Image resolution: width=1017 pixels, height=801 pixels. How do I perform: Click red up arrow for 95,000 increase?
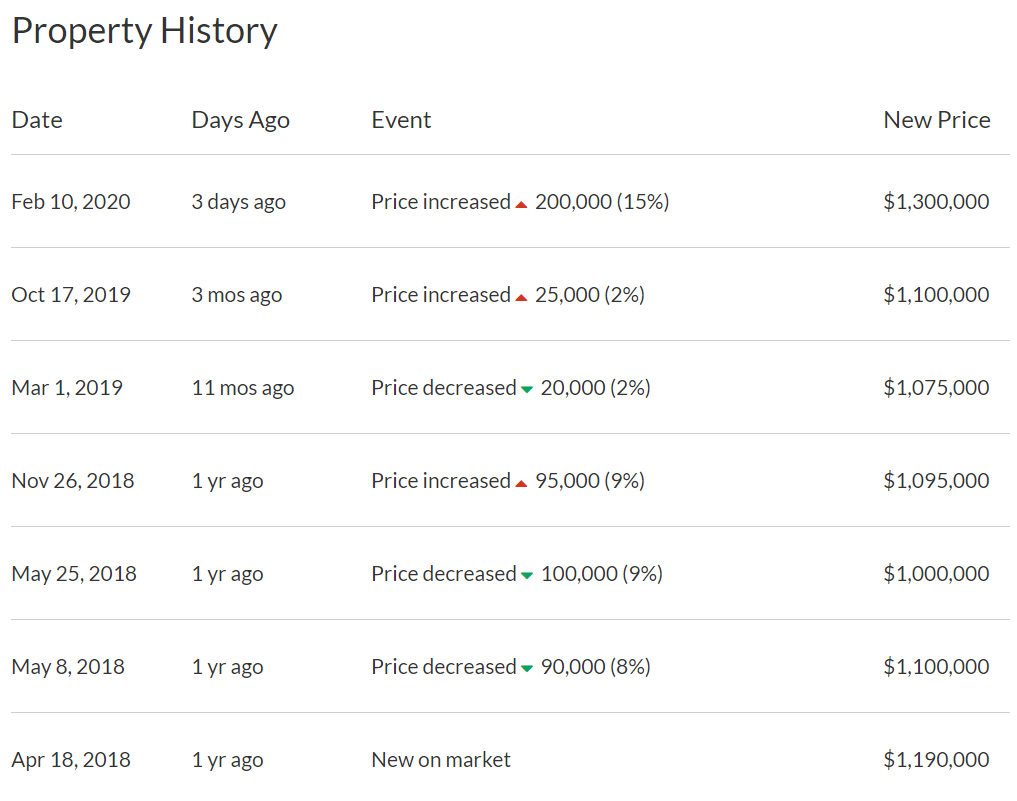(521, 483)
